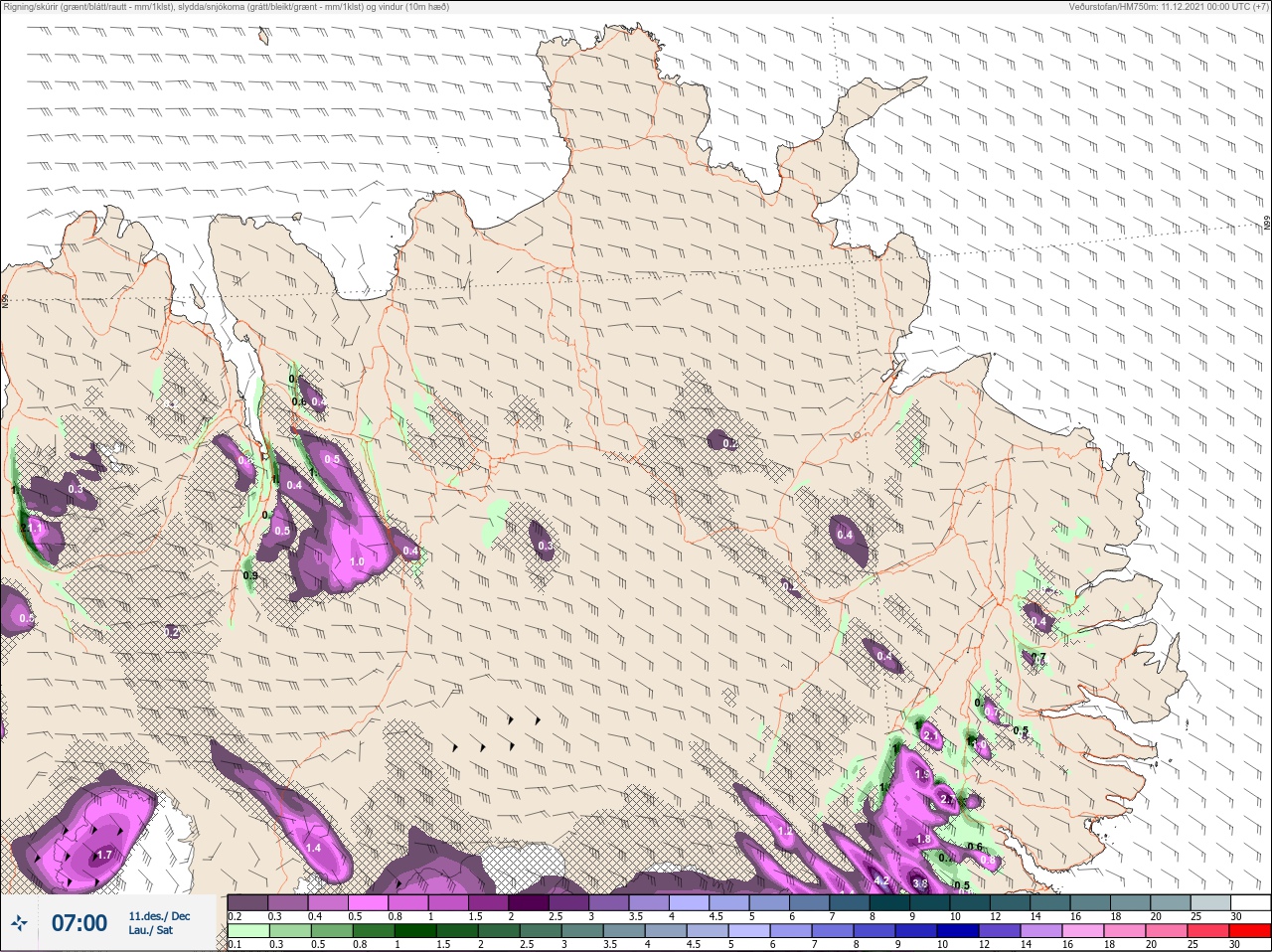The image size is (1272, 952).
Task: Click the weekday text 'Lau./ Sat'
Action: [150, 931]
